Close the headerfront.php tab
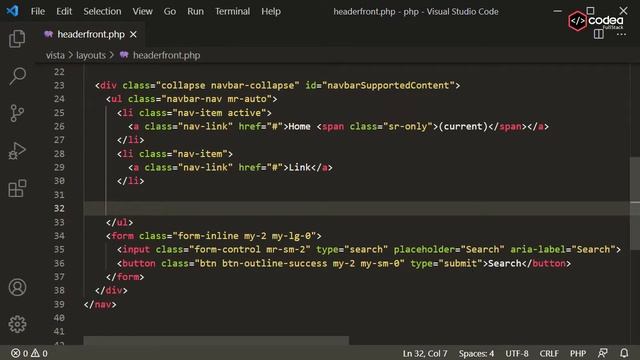 pyautogui.click(x=133, y=35)
